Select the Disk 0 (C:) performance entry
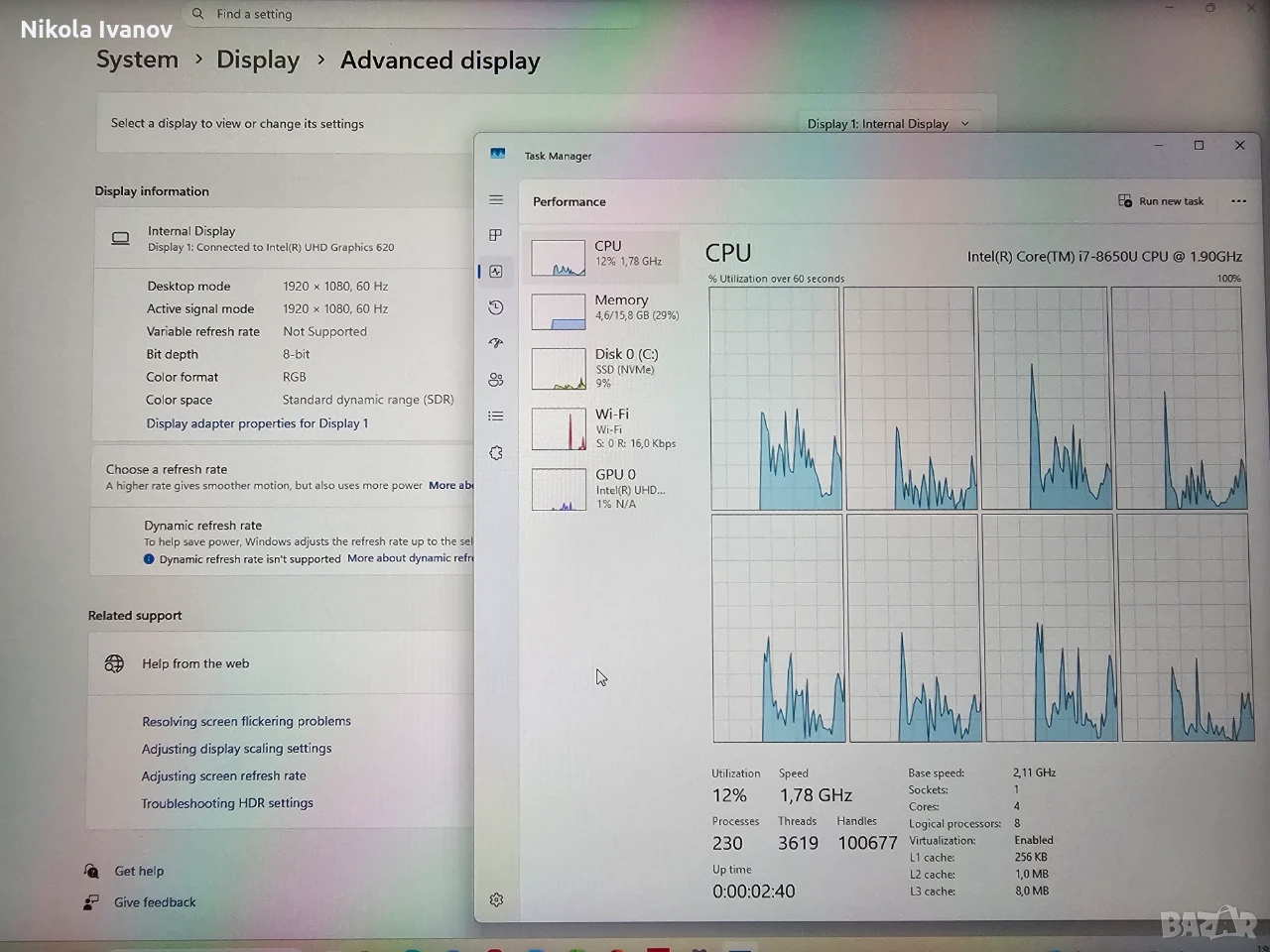 pos(603,368)
